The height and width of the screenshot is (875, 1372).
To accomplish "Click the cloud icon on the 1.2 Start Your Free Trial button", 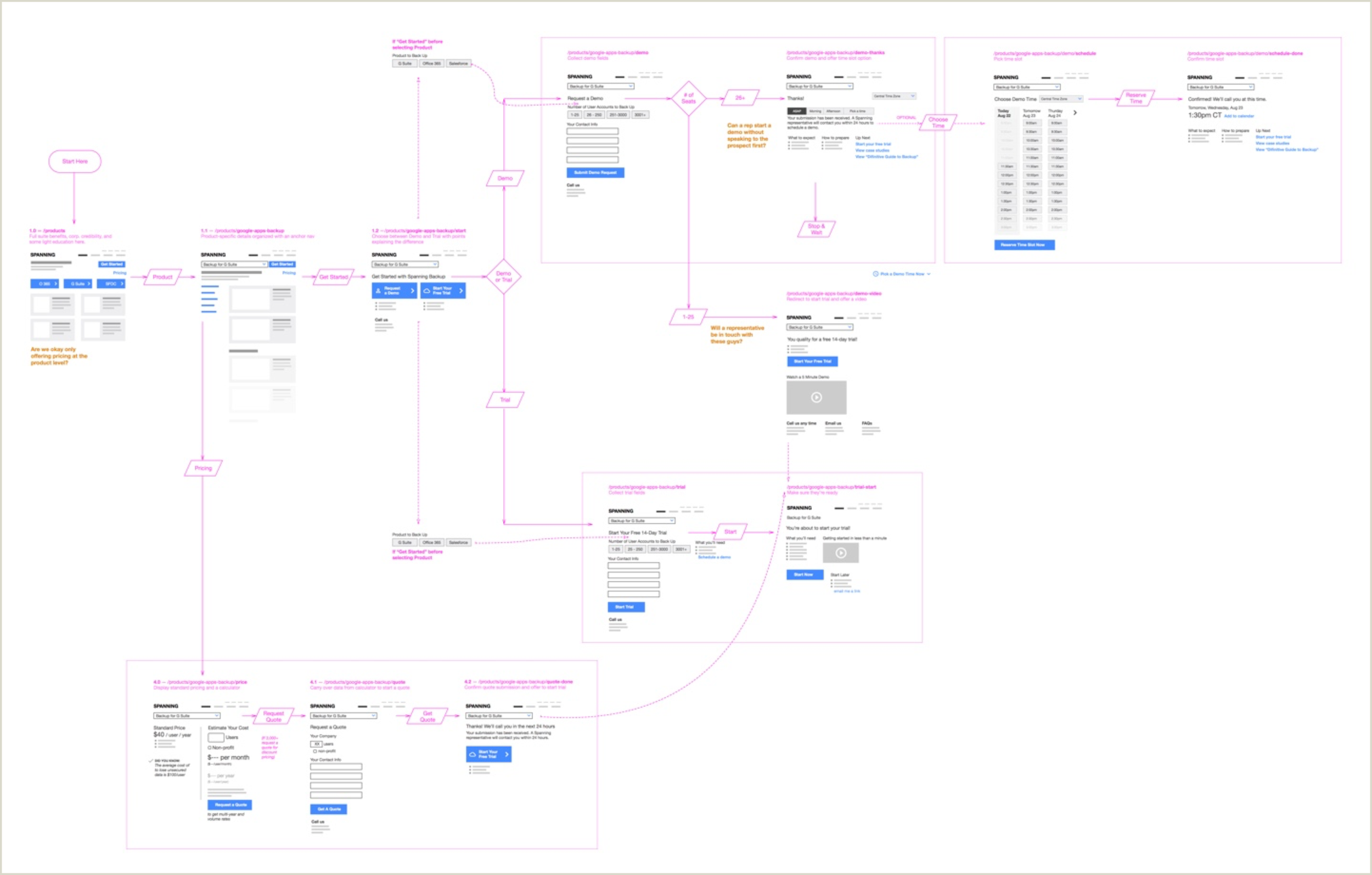I will pyautogui.click(x=426, y=291).
